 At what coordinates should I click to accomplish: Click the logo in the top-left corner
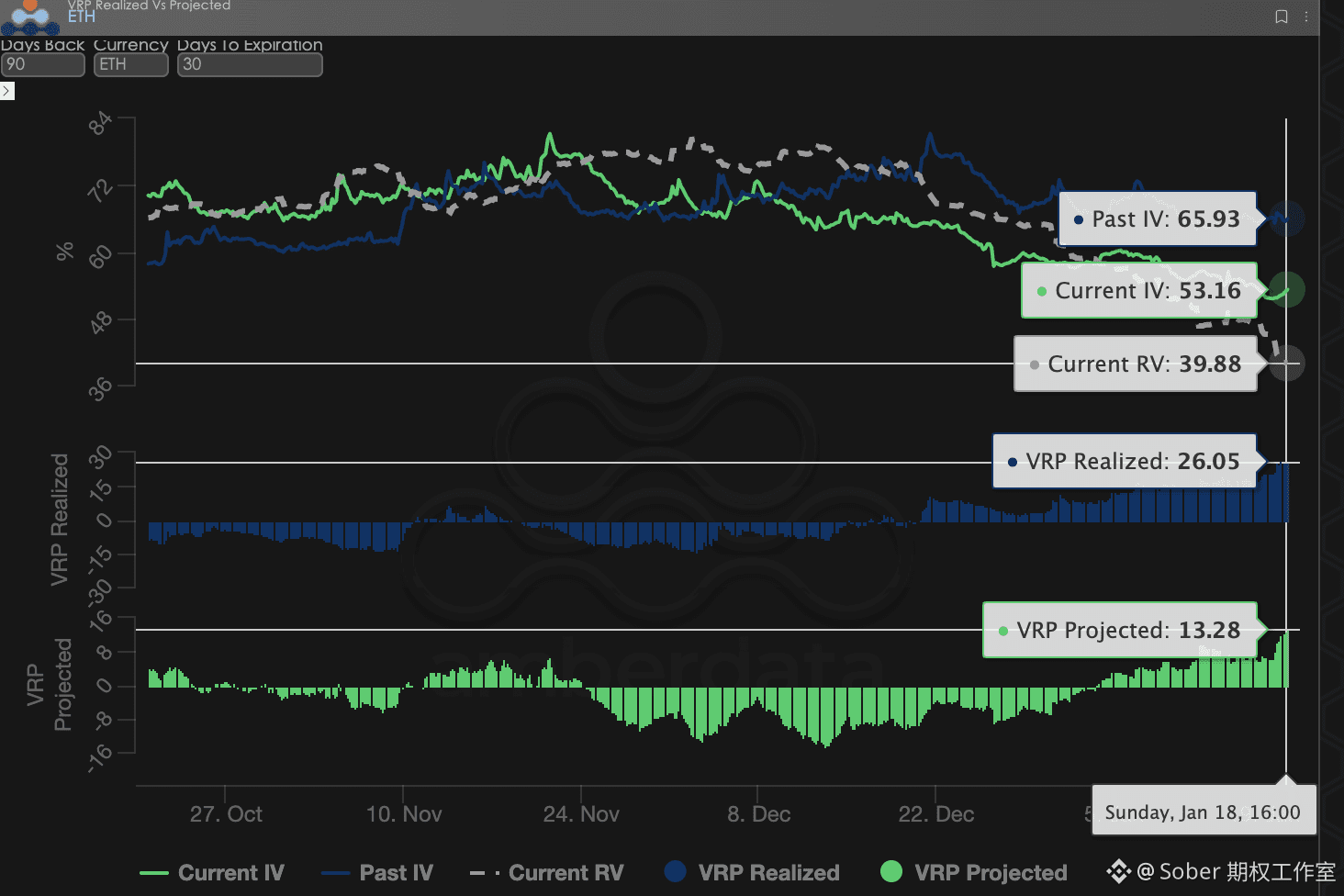29,17
